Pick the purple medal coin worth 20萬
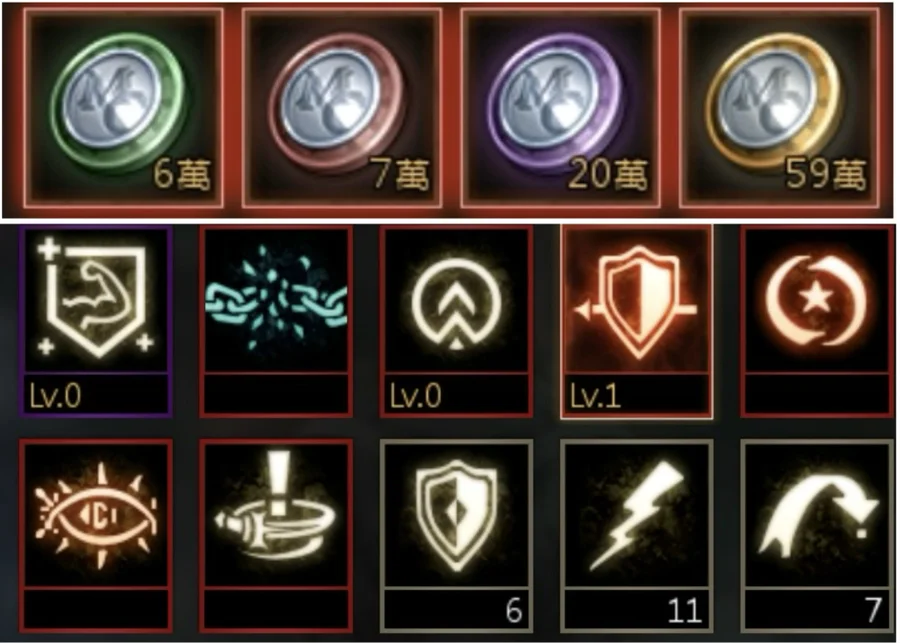 [561, 107]
